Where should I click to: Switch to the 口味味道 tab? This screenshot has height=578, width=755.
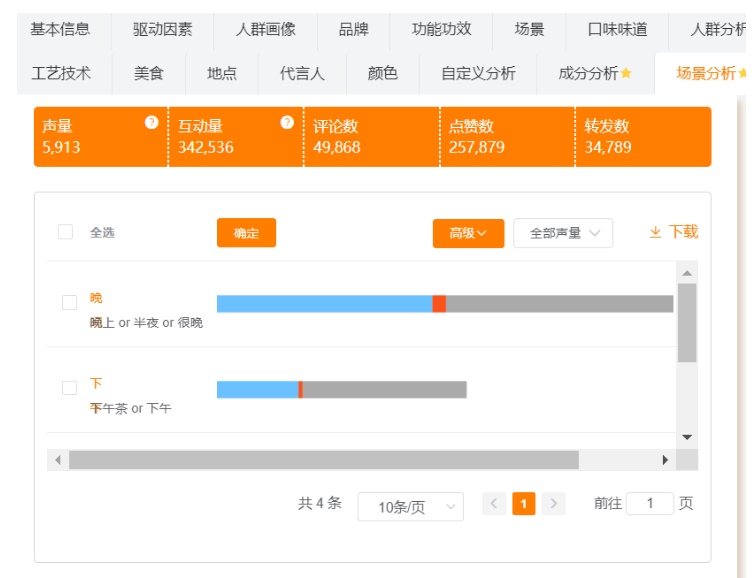(x=617, y=29)
